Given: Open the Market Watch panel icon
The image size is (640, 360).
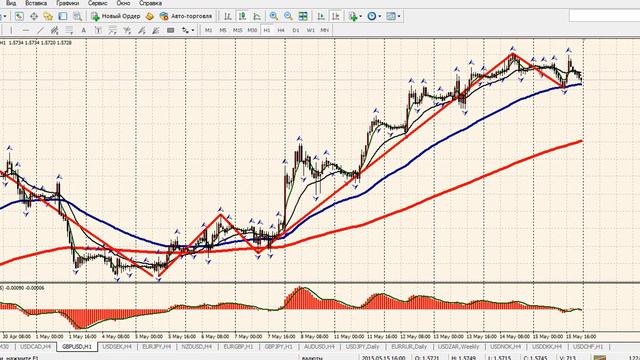Looking at the screenshot, I should [x=19, y=16].
